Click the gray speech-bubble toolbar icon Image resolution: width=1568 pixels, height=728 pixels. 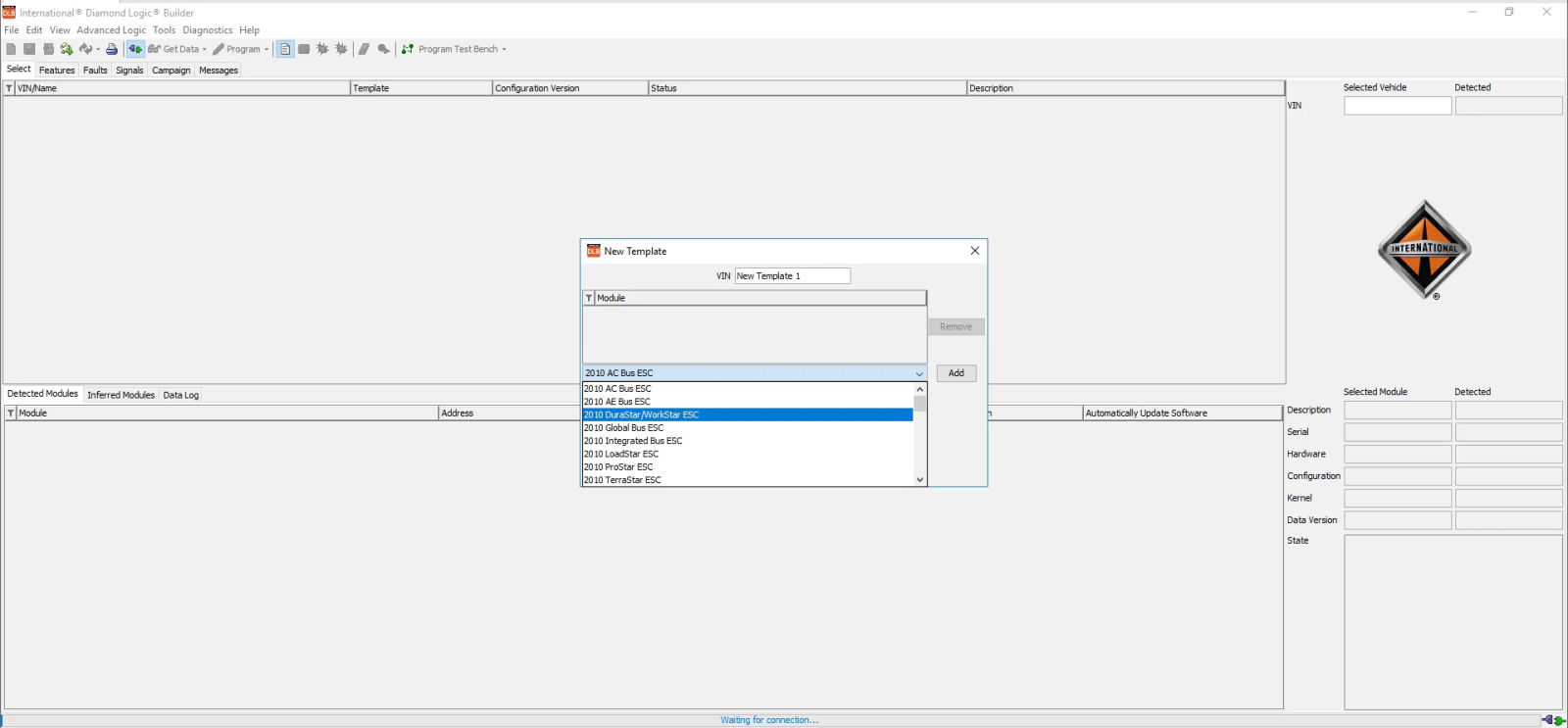point(383,49)
